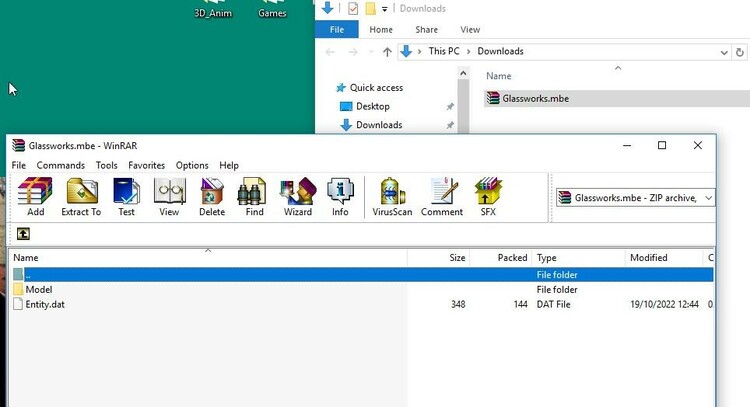
Task: Open Share tab in Explorer ribbon
Action: click(x=426, y=30)
